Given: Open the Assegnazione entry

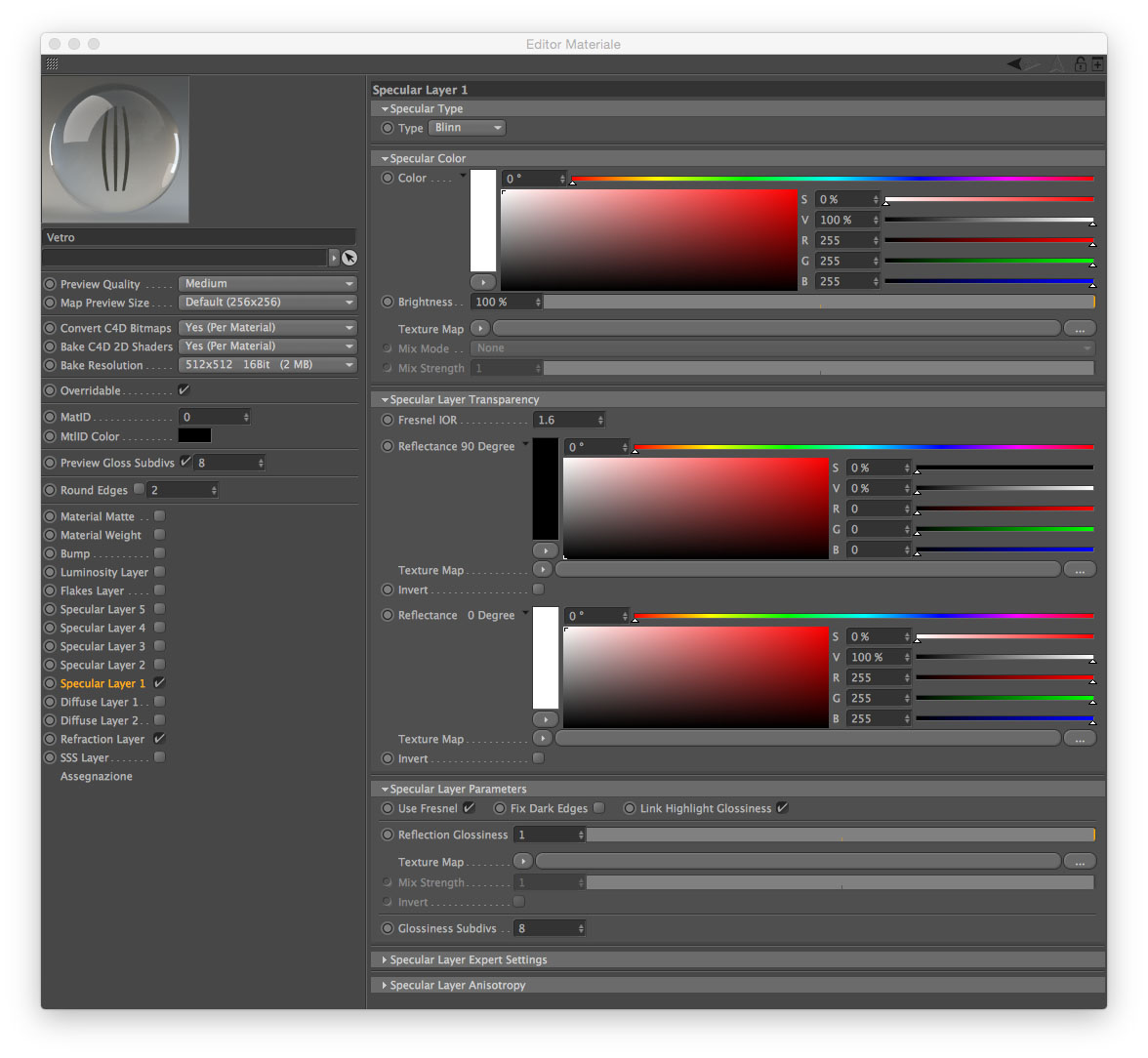Looking at the screenshot, I should click(x=96, y=776).
